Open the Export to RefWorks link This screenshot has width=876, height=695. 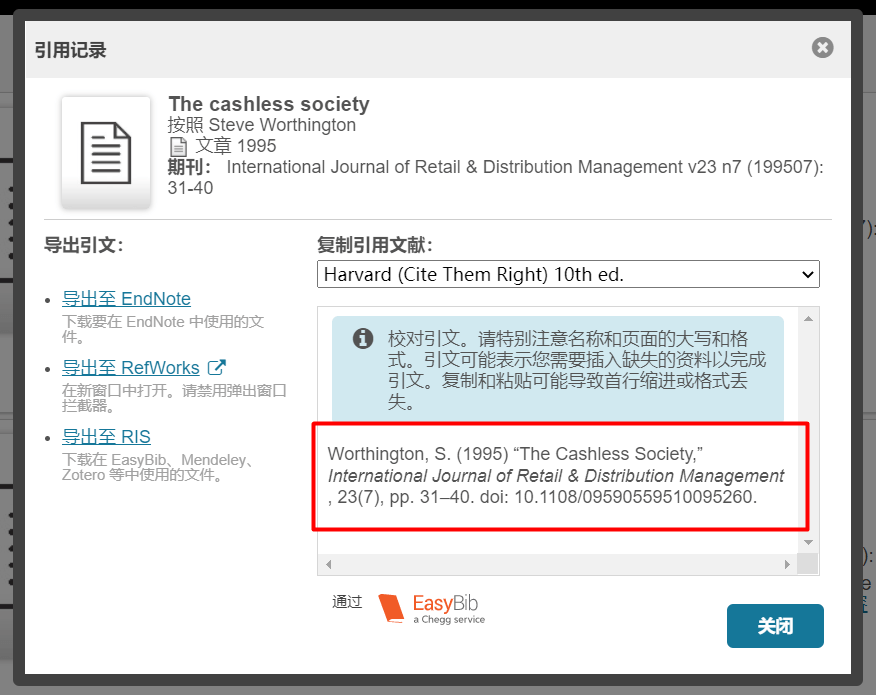pyautogui.click(x=131, y=368)
